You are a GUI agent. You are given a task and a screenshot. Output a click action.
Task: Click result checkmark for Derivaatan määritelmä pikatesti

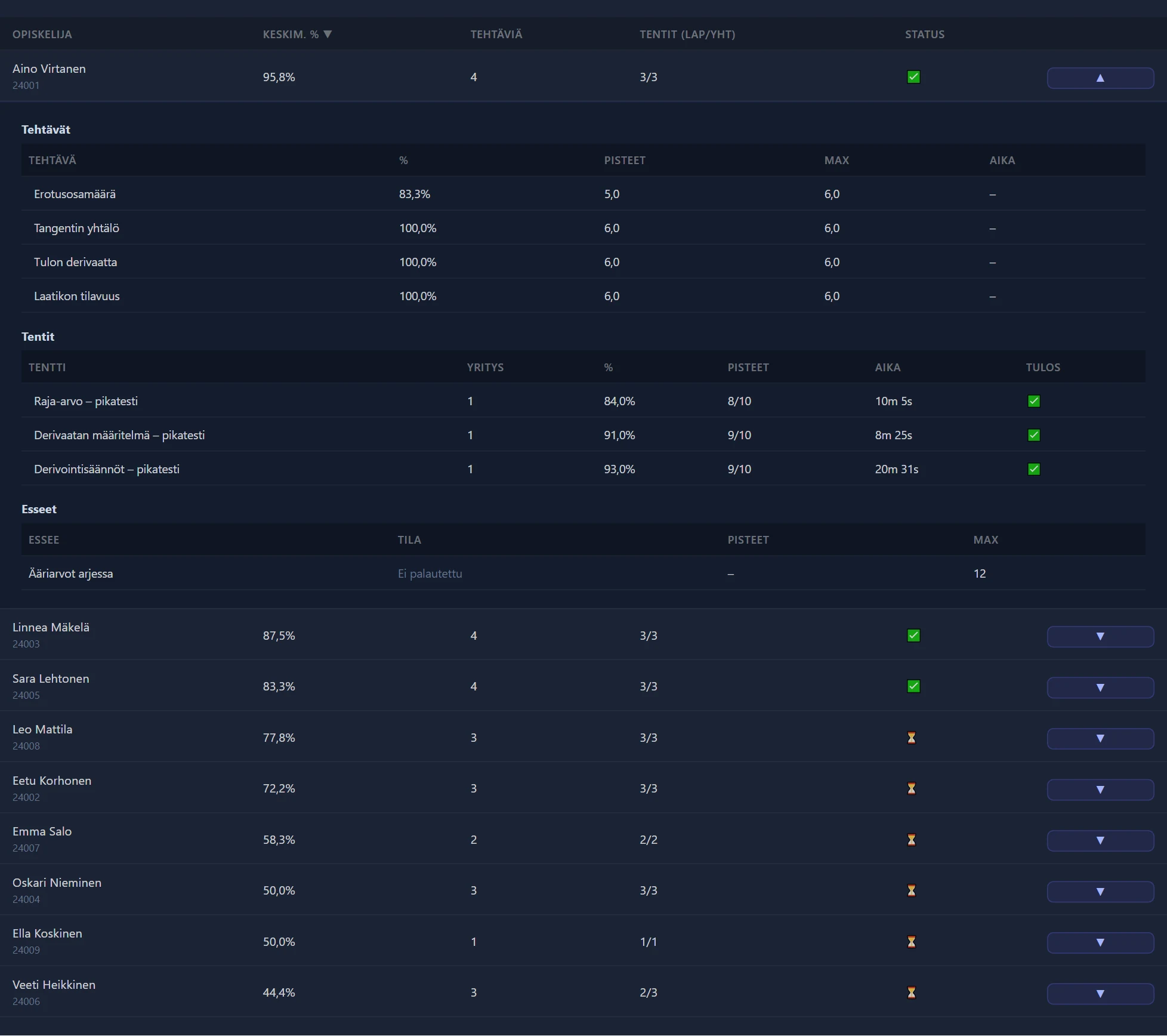pos(1034,435)
